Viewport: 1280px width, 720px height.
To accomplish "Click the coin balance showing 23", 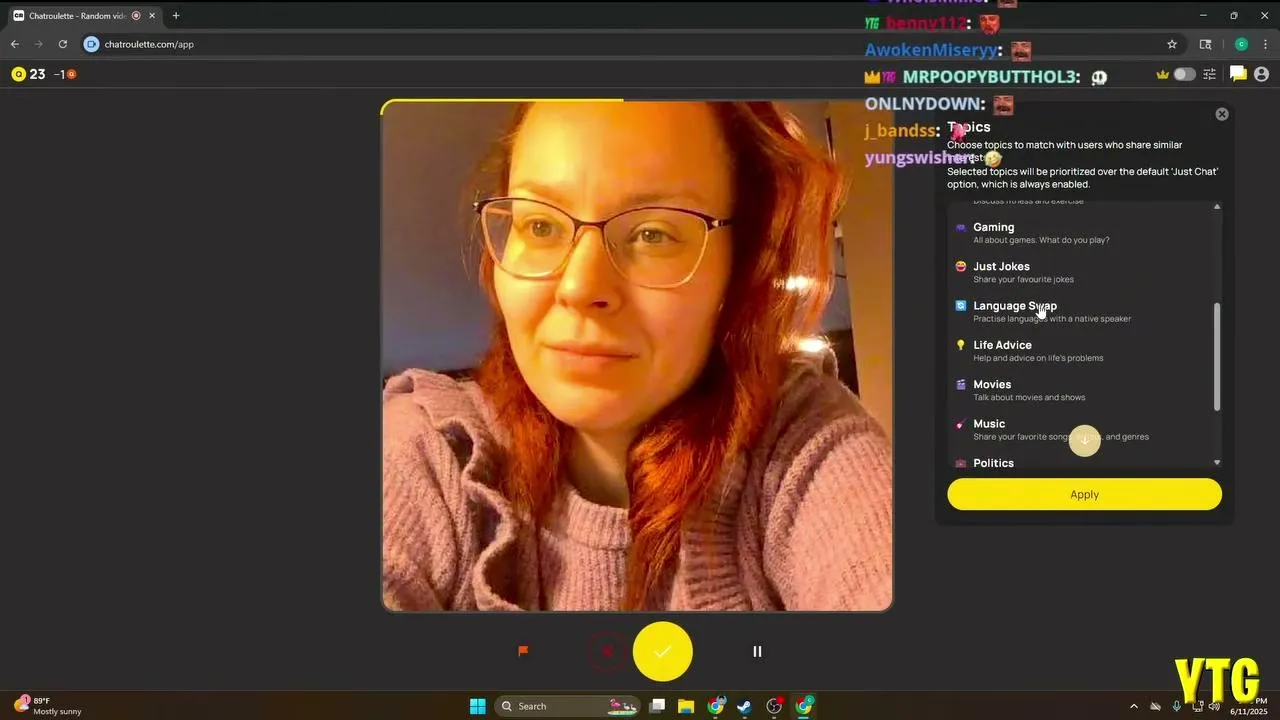I will (x=29, y=74).
